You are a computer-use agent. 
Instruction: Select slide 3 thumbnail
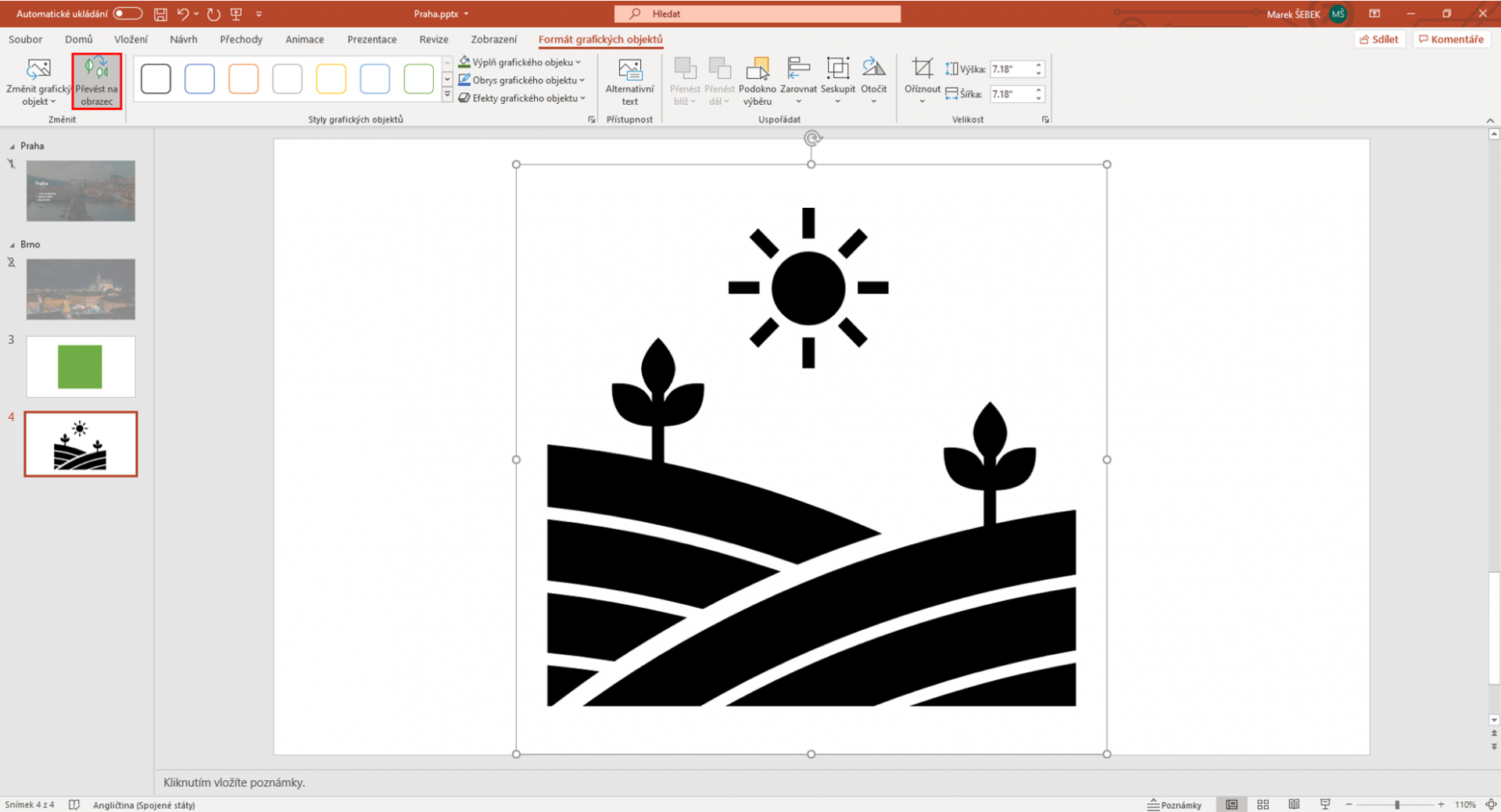pos(81,366)
